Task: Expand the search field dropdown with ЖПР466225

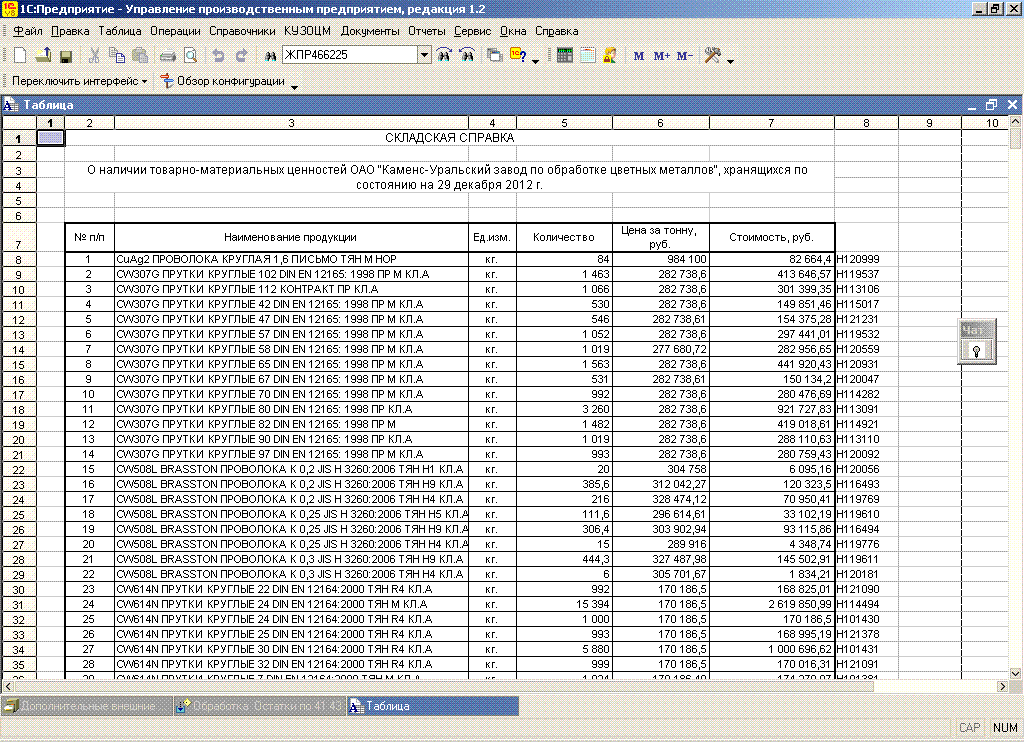Action: click(x=424, y=56)
